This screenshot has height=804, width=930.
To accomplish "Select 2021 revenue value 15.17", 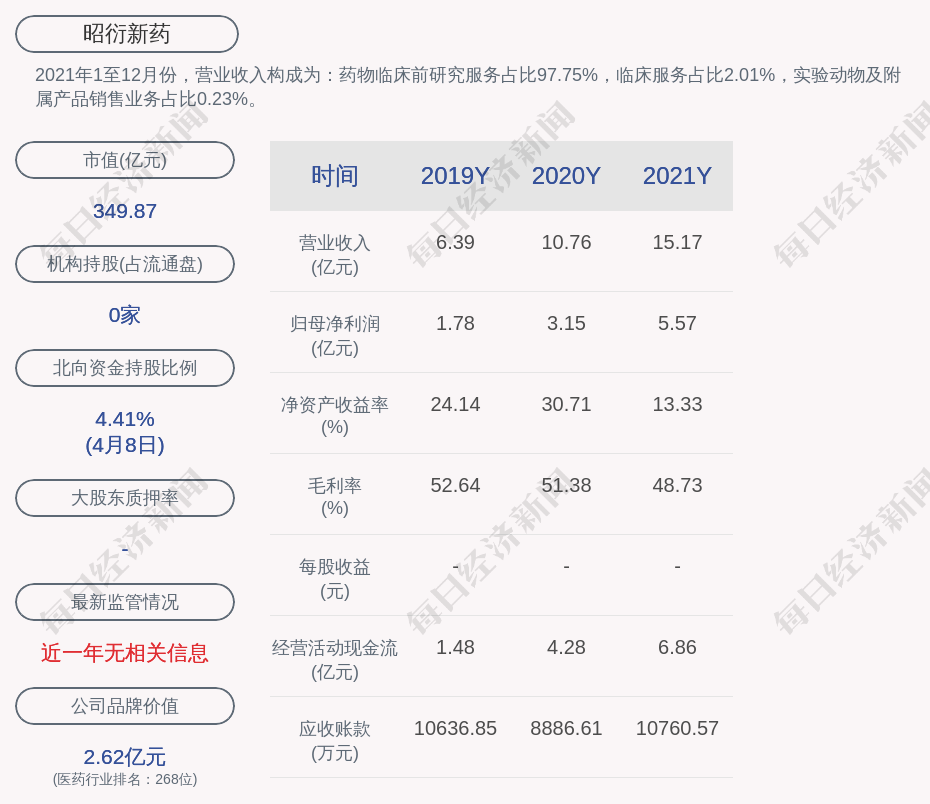I will 677,242.
